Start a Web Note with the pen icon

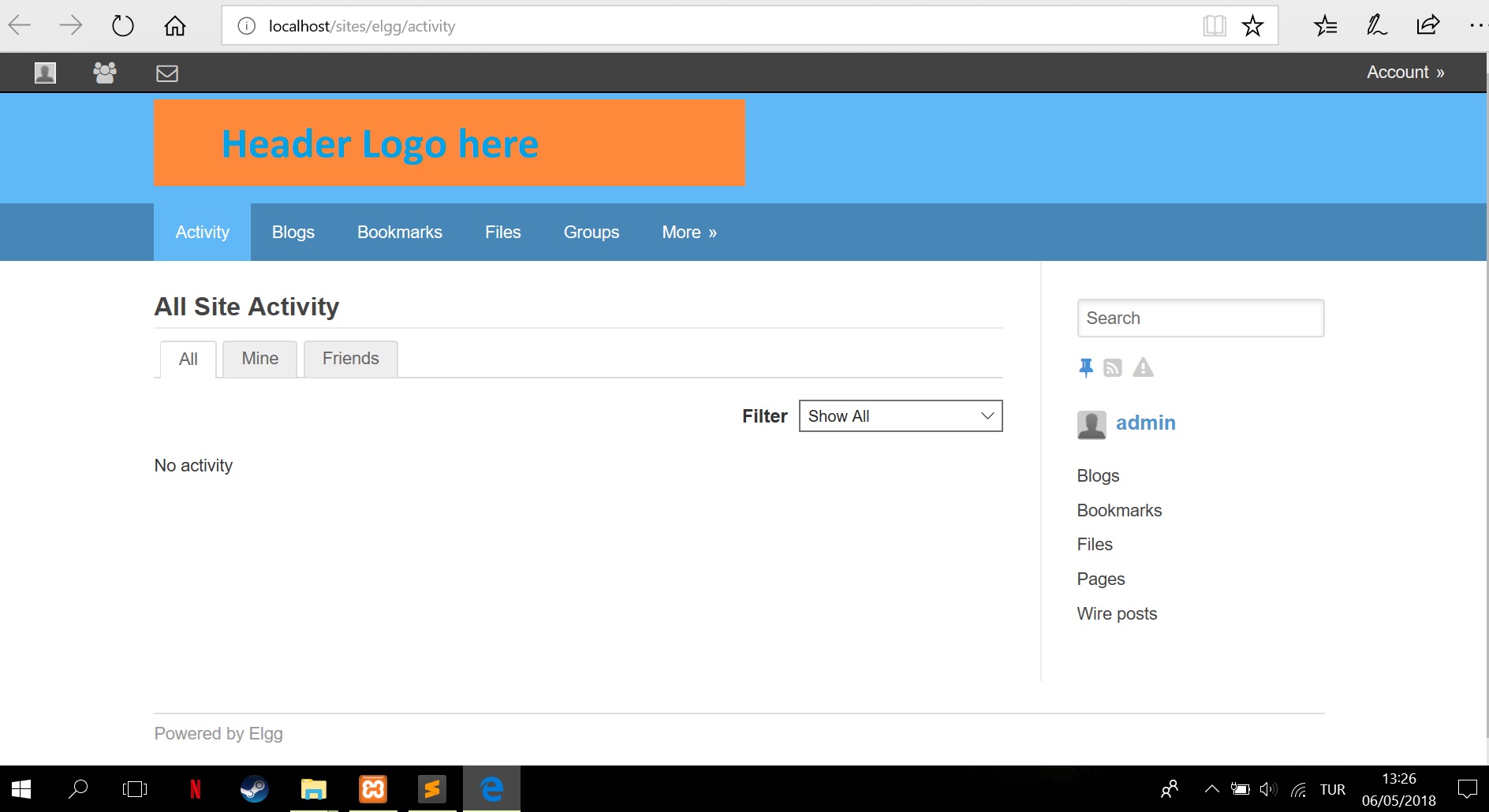click(x=1375, y=24)
